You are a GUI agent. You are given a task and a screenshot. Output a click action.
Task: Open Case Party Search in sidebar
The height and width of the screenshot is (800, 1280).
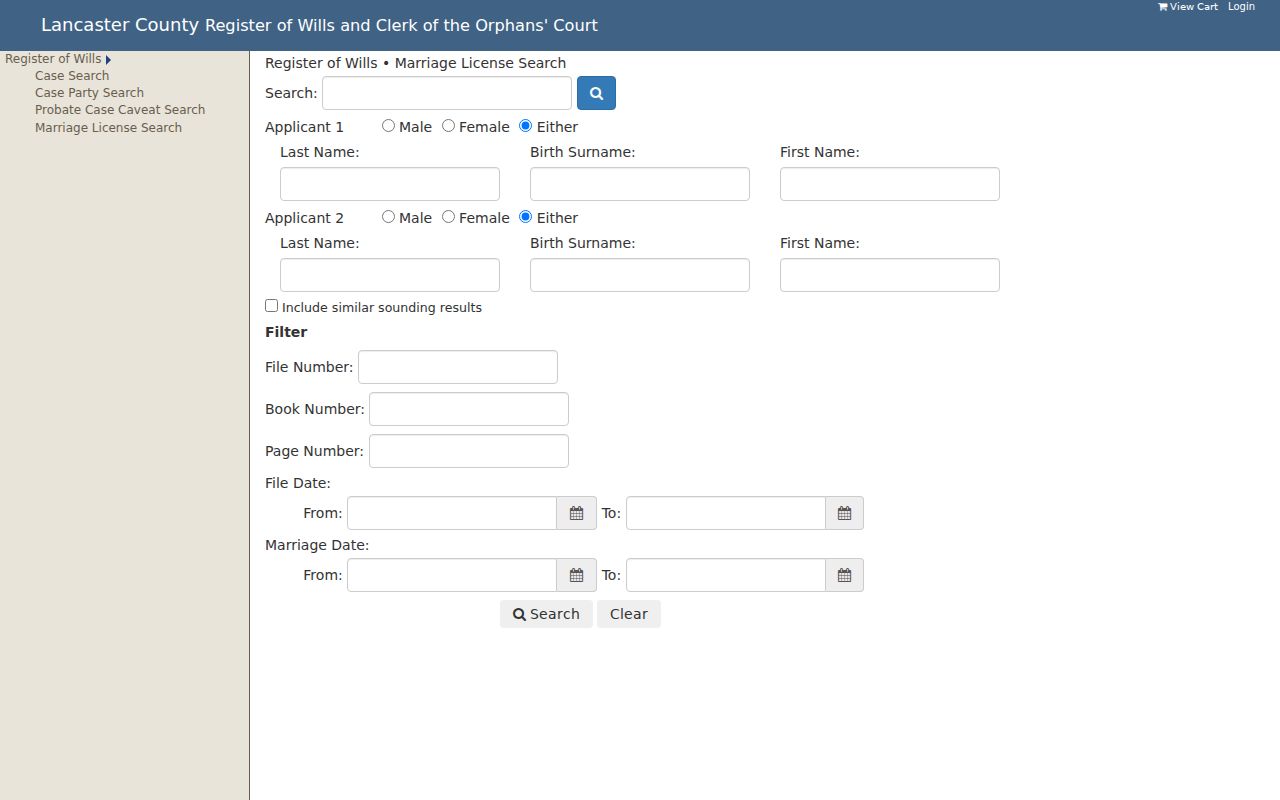tap(89, 93)
